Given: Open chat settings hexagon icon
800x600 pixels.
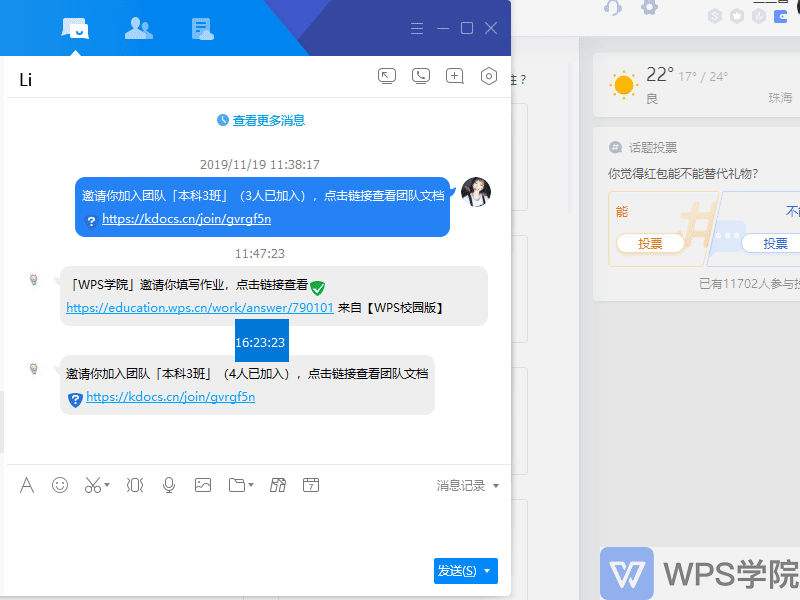Looking at the screenshot, I should (x=489, y=77).
